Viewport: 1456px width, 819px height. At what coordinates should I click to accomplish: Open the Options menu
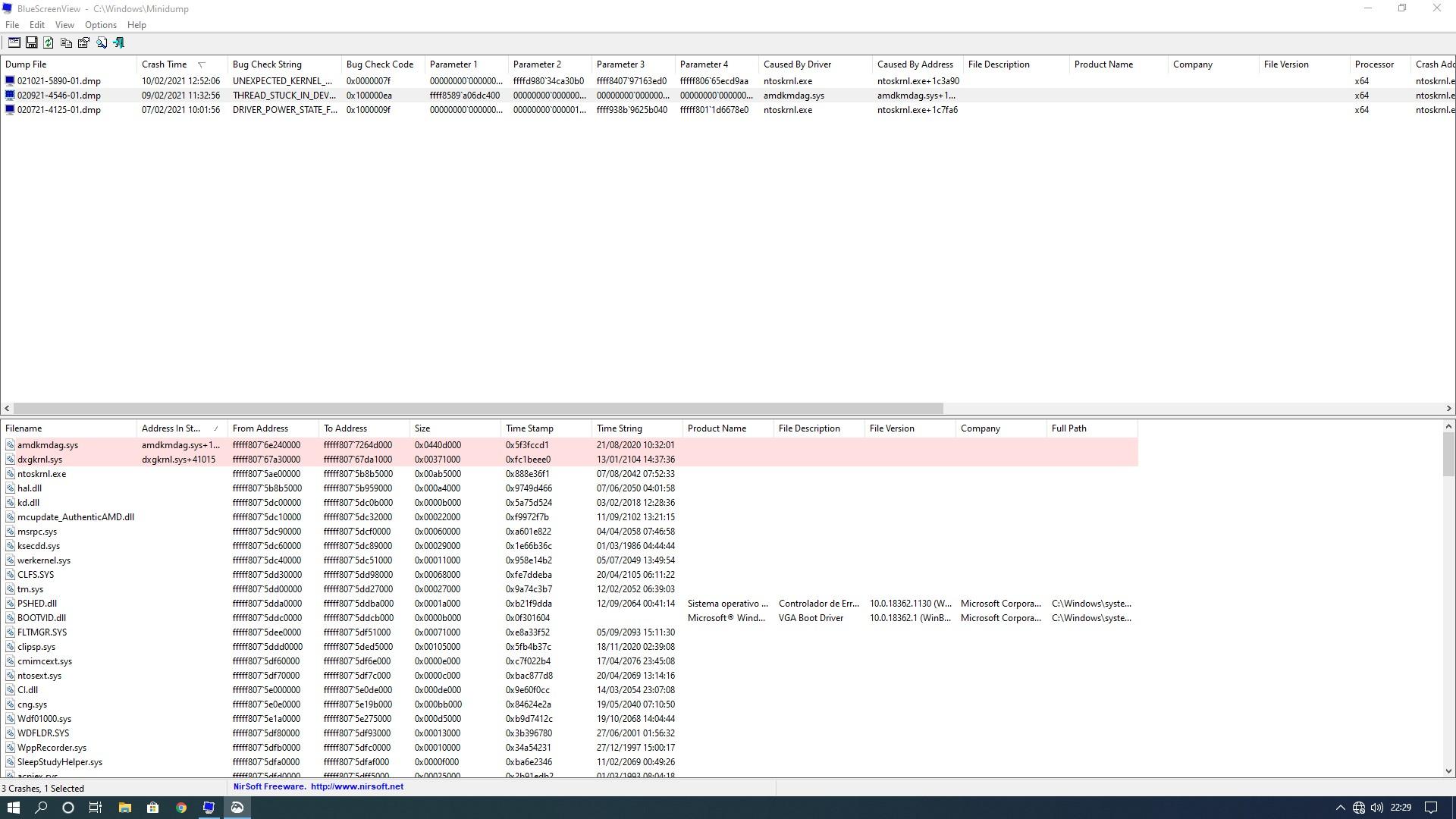click(101, 25)
